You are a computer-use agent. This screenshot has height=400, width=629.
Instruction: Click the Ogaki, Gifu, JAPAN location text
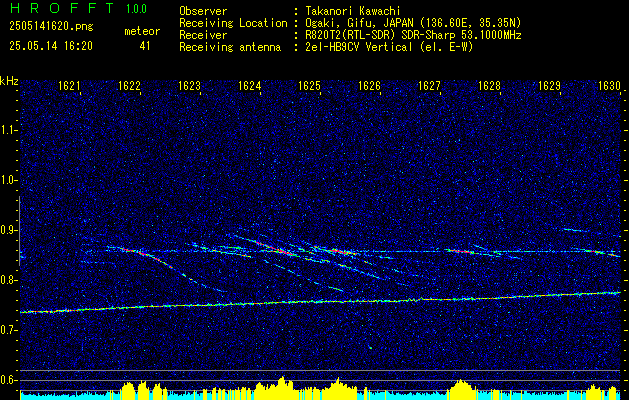[413, 23]
